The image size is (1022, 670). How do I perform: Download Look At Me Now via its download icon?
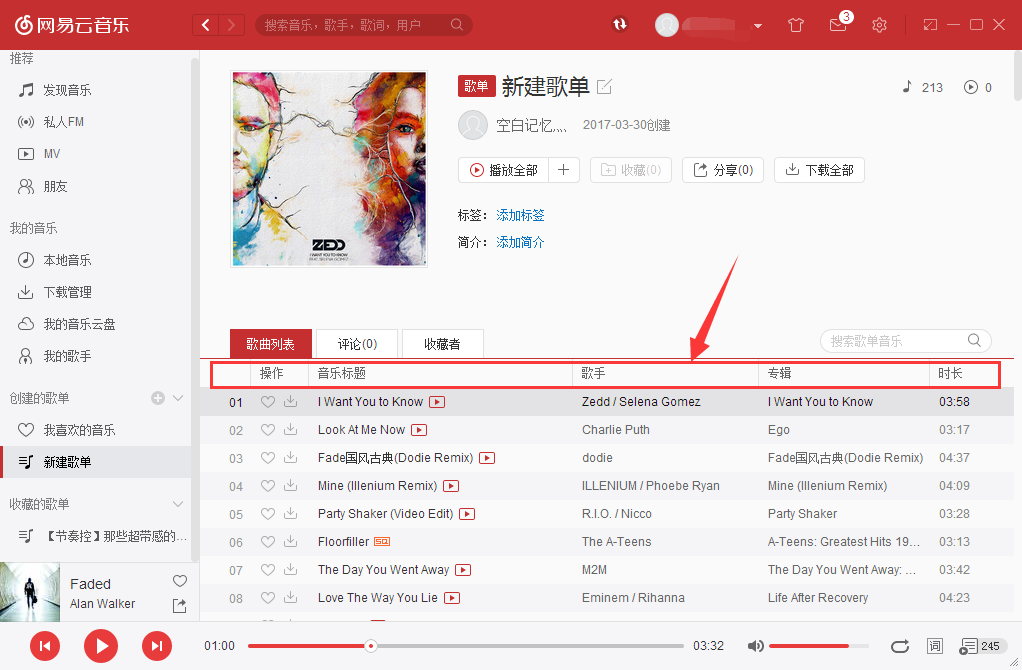pos(290,429)
